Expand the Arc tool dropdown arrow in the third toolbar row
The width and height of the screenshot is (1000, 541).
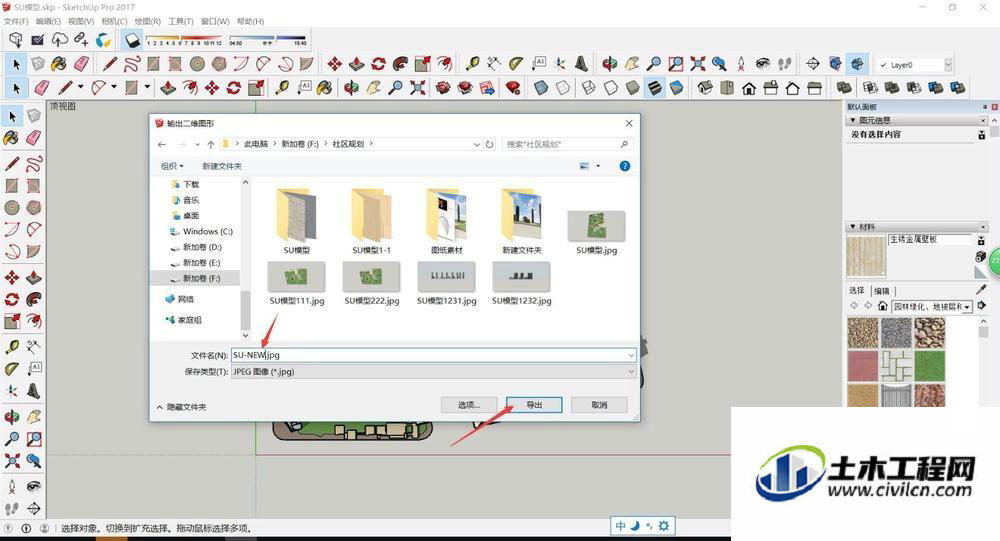(114, 87)
